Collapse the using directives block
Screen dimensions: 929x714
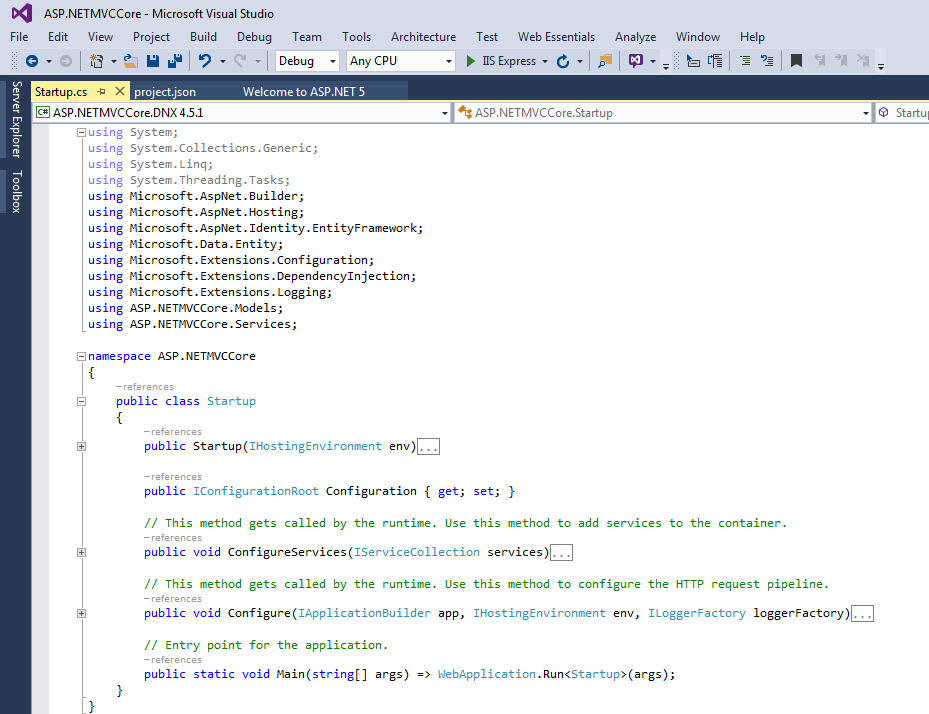point(81,133)
